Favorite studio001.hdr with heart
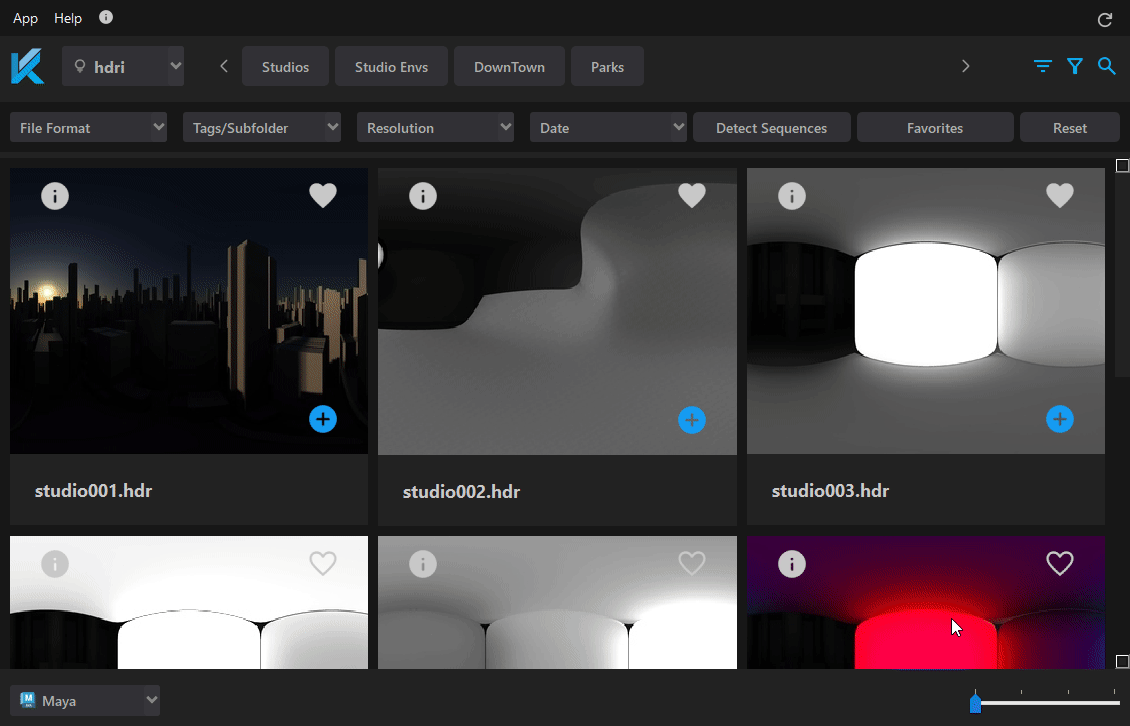The height and width of the screenshot is (726, 1130). pos(323,195)
